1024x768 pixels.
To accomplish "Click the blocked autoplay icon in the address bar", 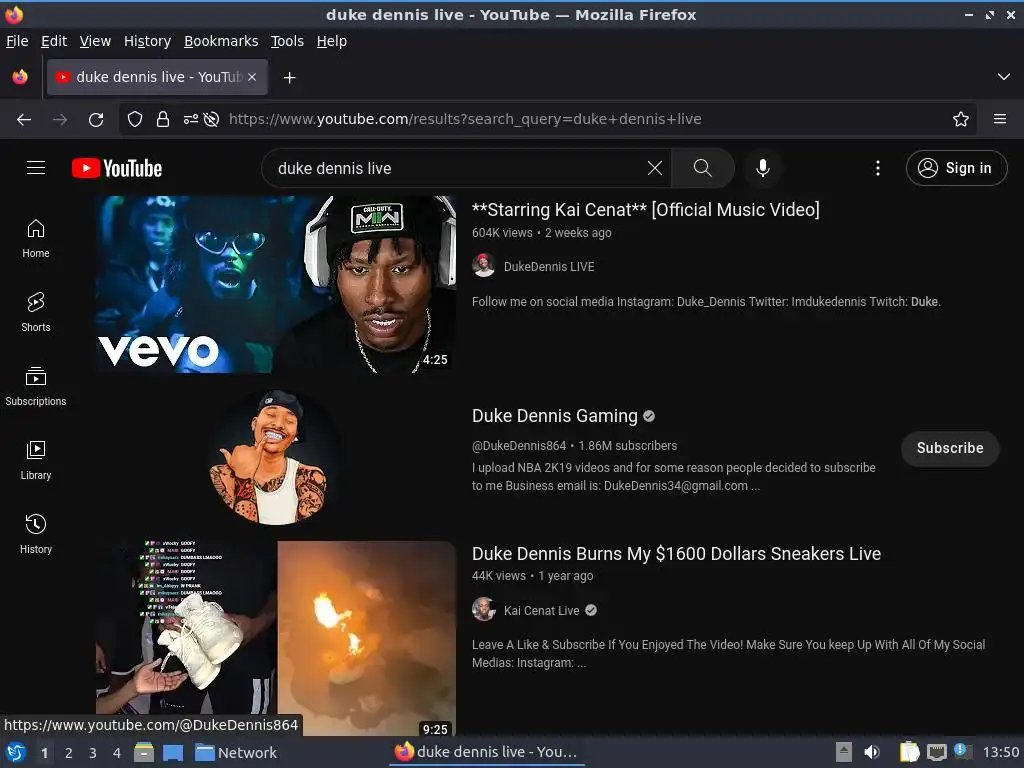I will click(x=211, y=119).
